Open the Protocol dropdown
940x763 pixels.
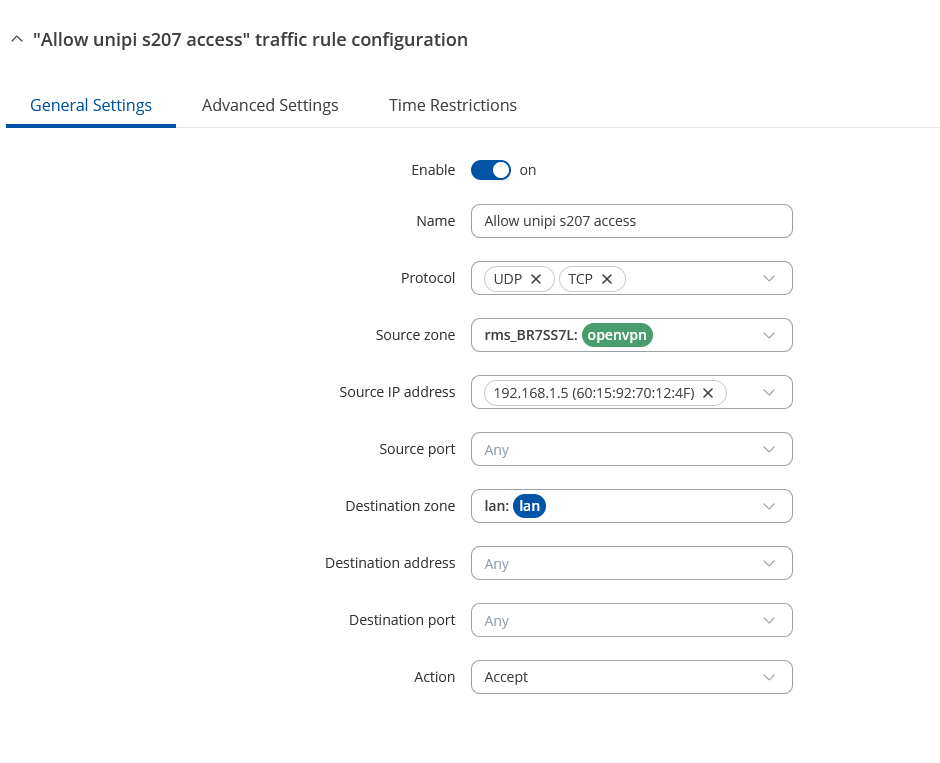click(x=768, y=279)
